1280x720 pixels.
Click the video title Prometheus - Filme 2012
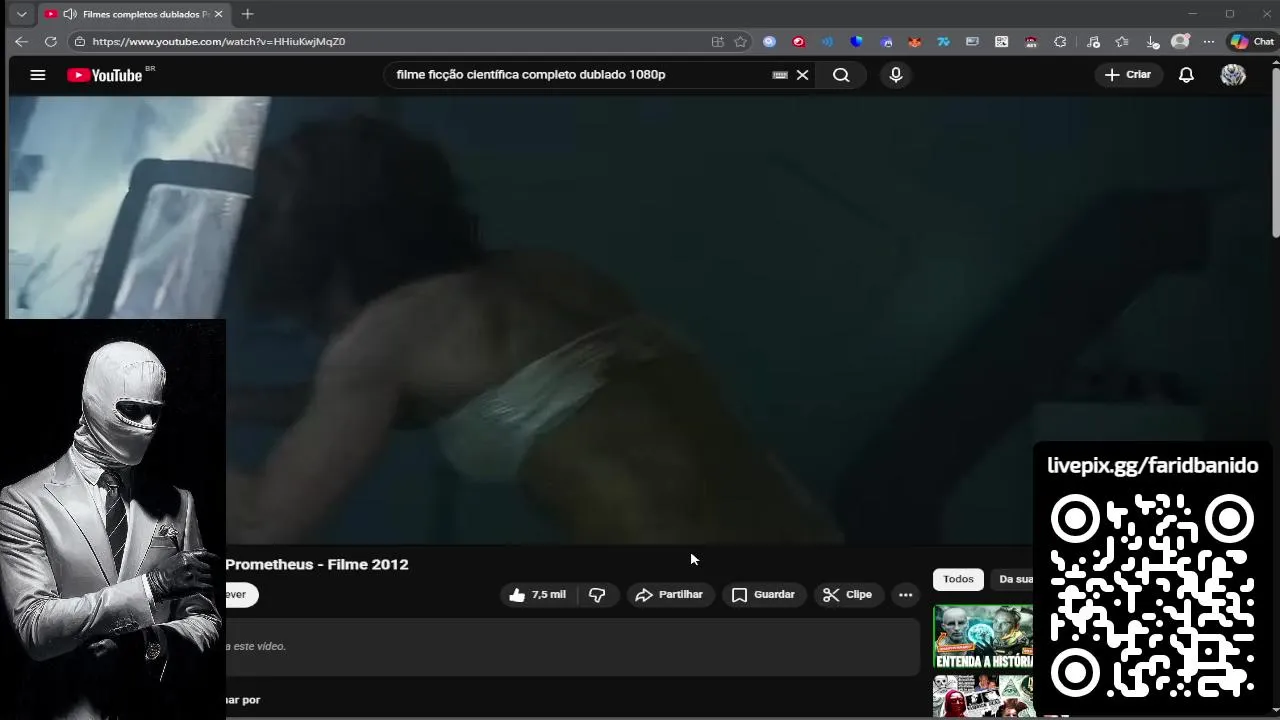(x=317, y=564)
